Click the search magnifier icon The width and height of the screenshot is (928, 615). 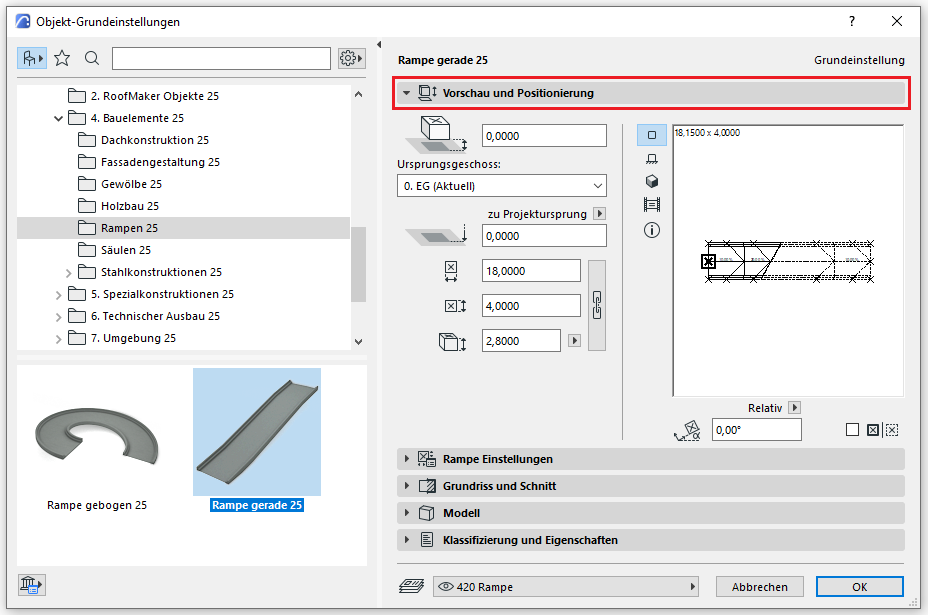point(92,58)
